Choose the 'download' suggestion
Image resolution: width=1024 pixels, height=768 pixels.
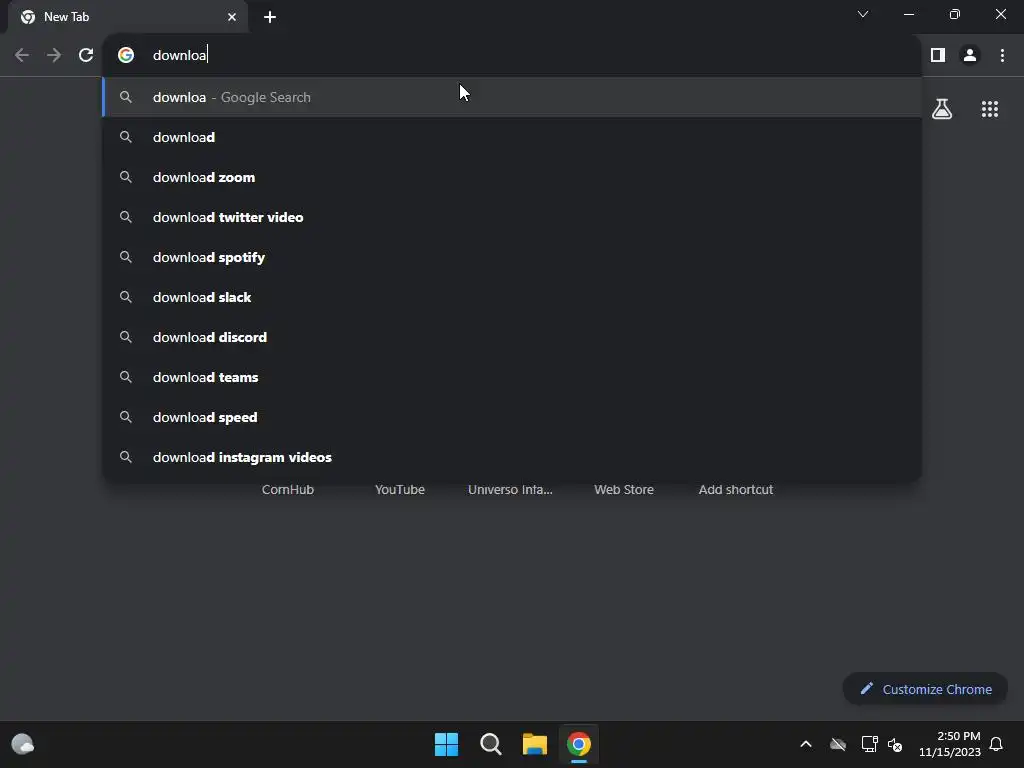point(513,137)
